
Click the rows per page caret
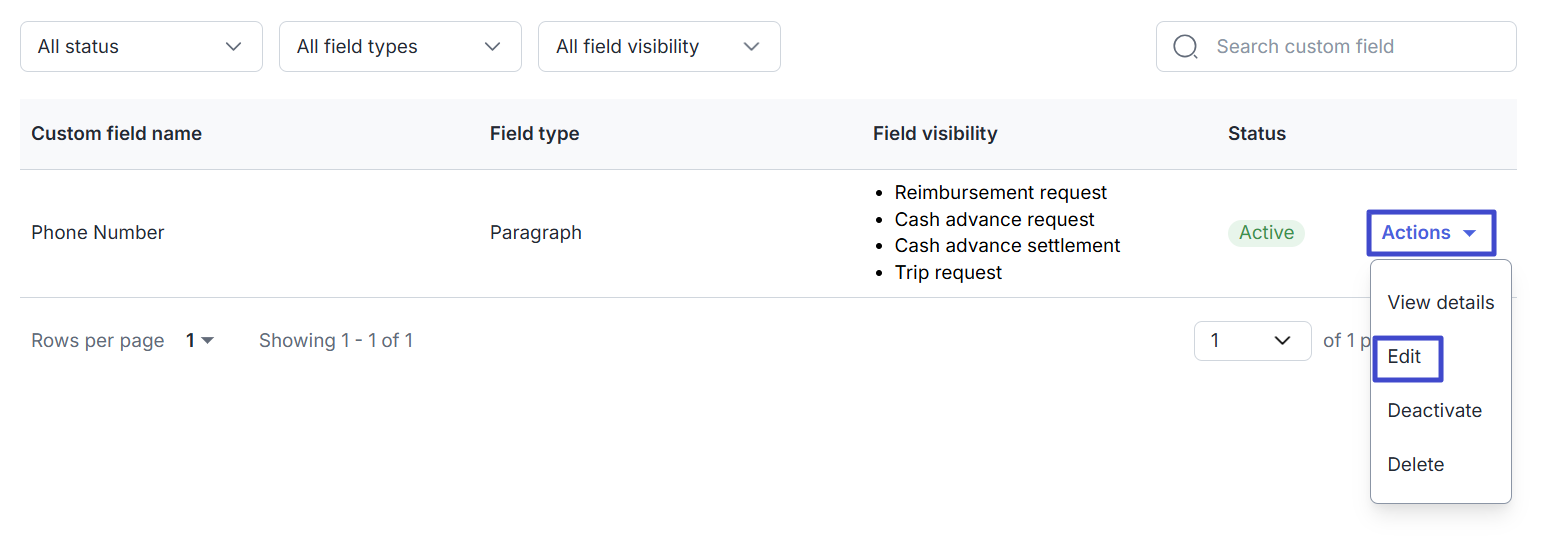pyautogui.click(x=208, y=341)
